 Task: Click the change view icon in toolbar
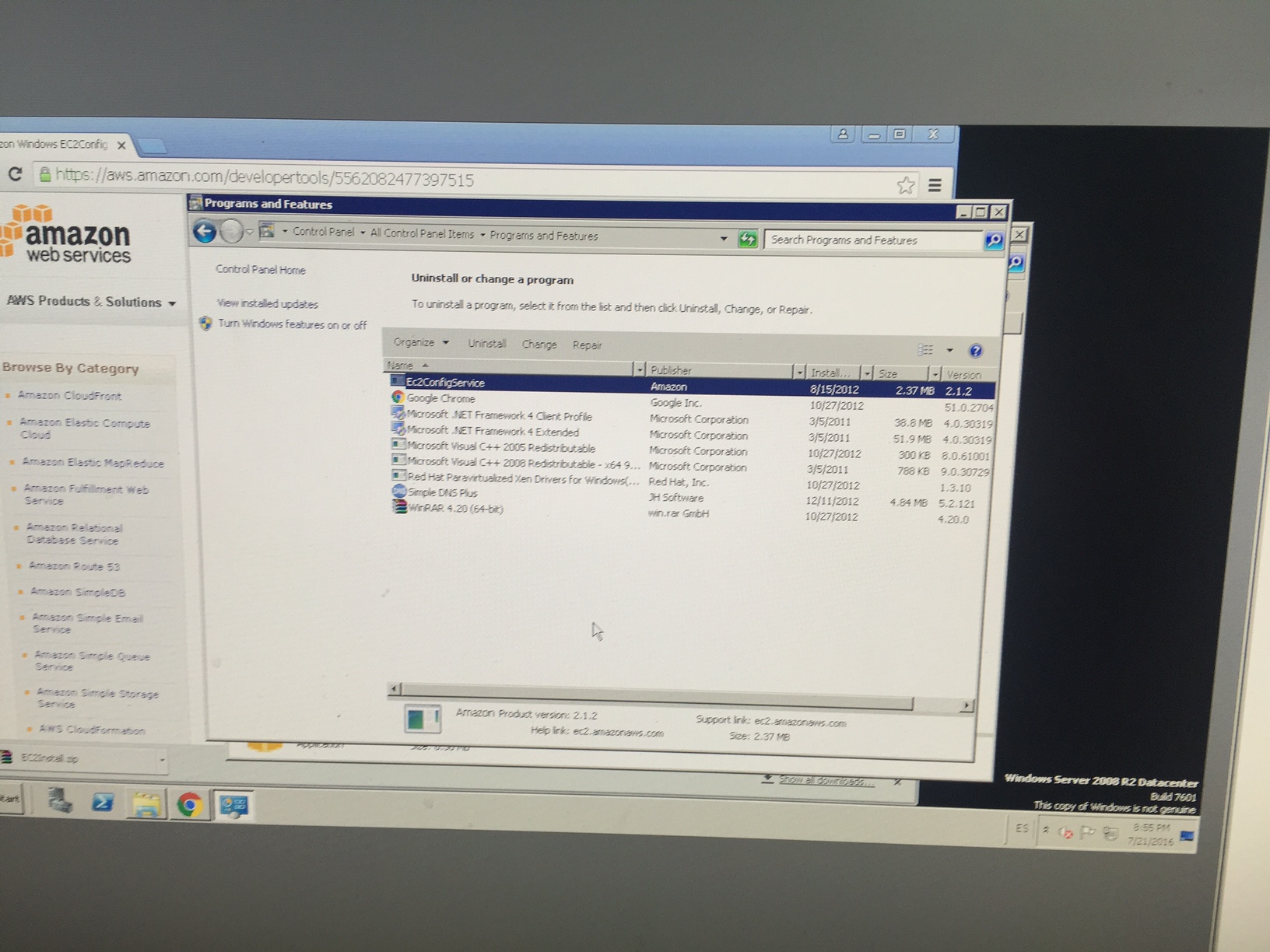point(925,350)
